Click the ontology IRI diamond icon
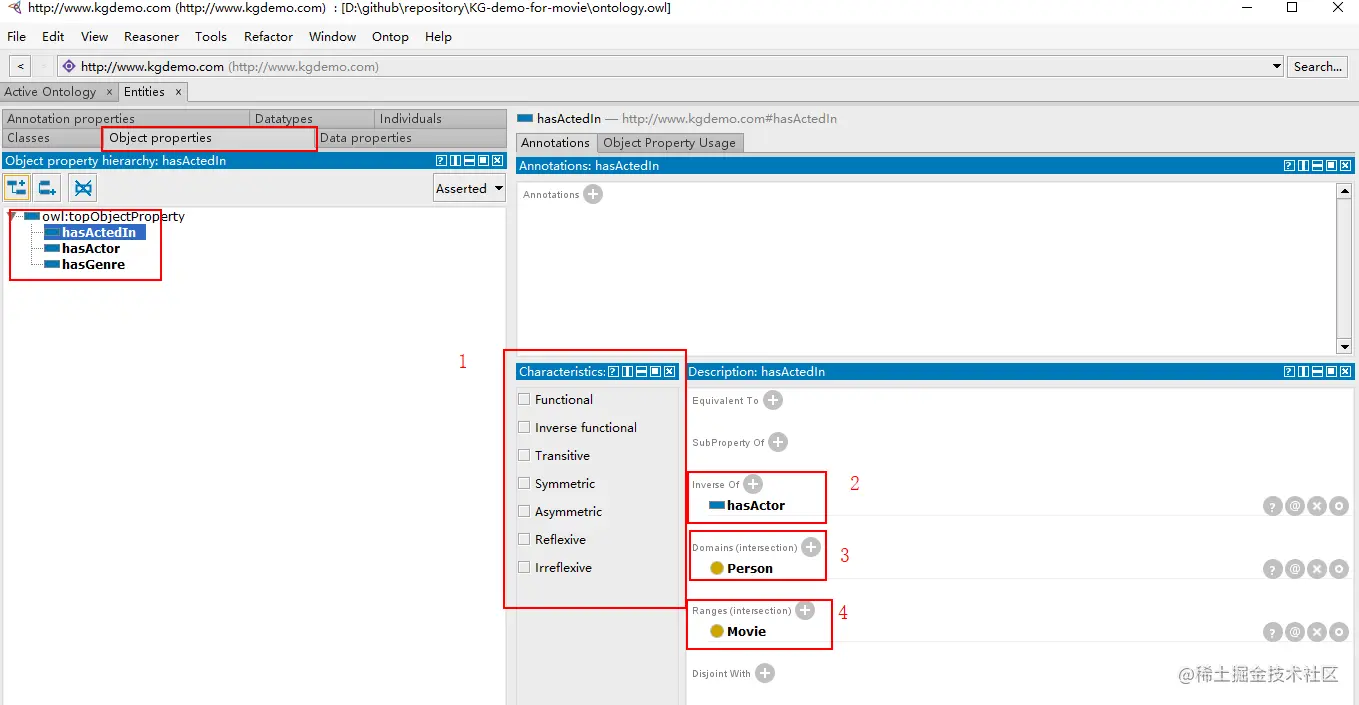Screen dimensions: 1359x705 [69, 67]
